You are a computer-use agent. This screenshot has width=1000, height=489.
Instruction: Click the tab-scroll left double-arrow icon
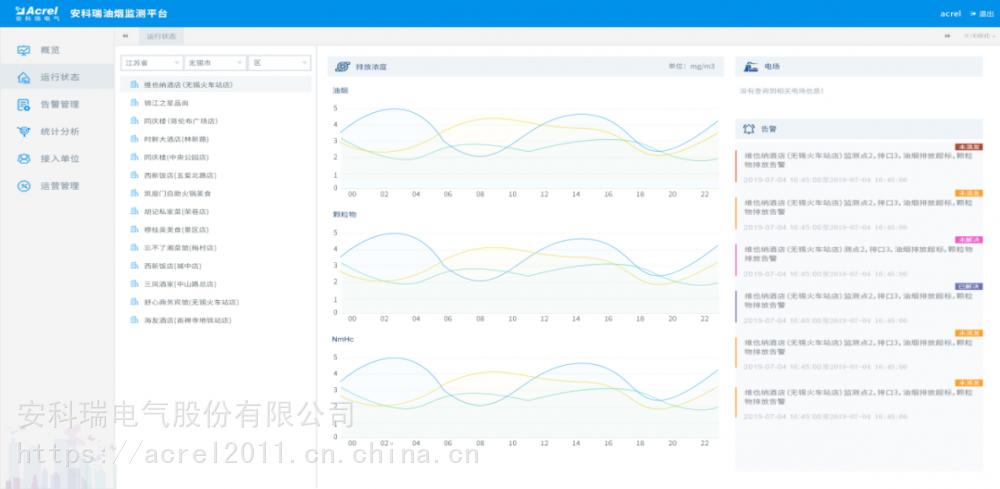pos(125,36)
